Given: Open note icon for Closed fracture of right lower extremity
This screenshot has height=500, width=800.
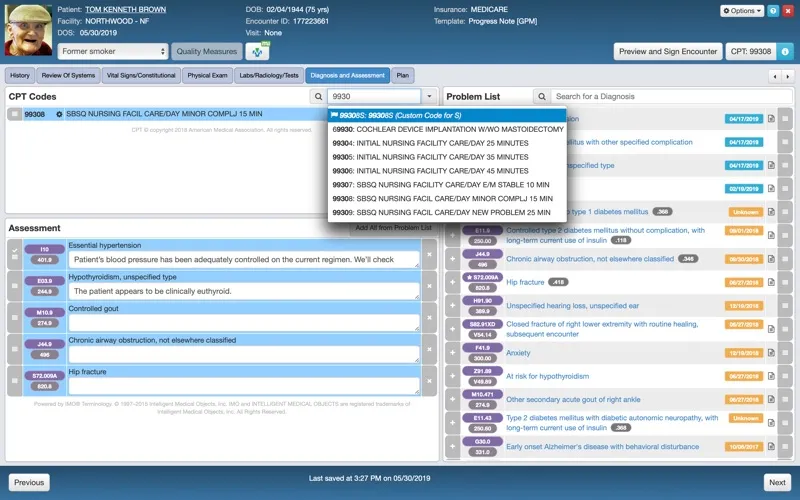Looking at the screenshot, I should tap(771, 329).
